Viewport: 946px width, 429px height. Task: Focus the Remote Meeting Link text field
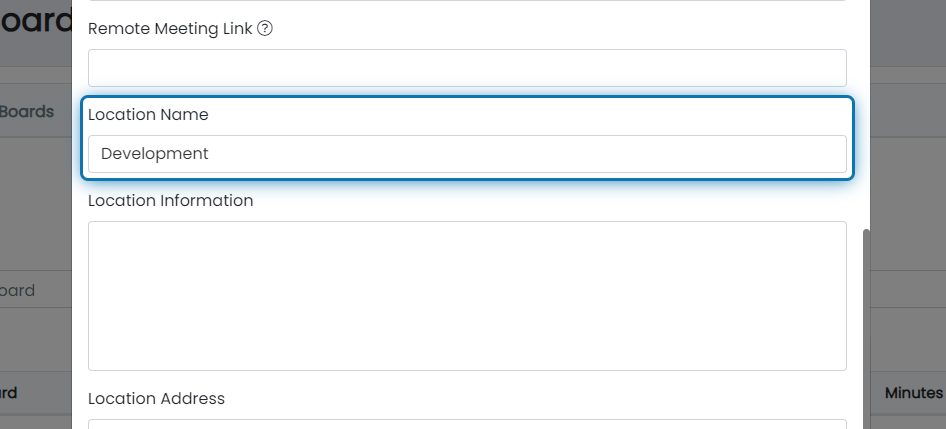click(467, 68)
